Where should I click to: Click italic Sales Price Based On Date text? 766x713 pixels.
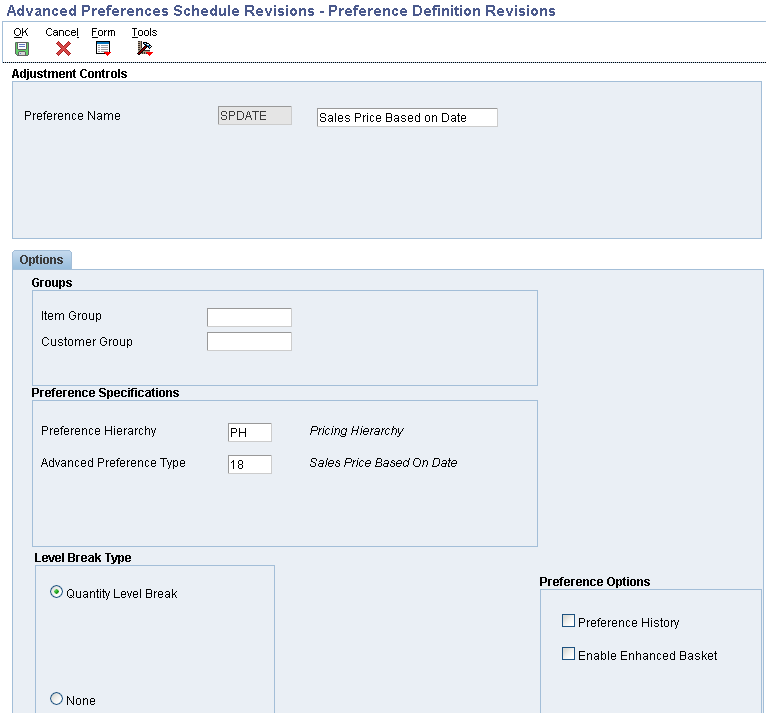click(383, 462)
